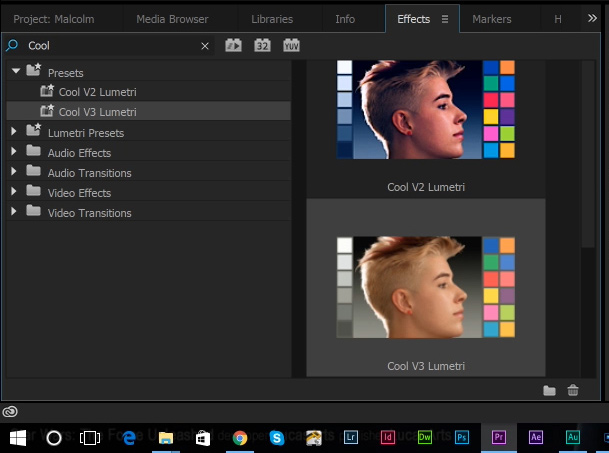Switch to Project: Malcolm tab

coord(54,19)
